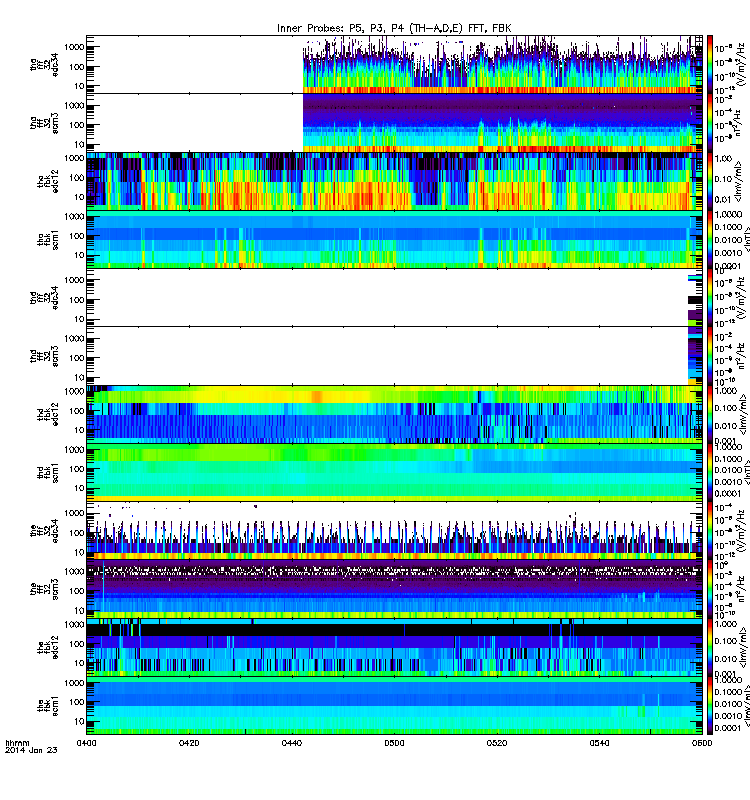Select the 'tha fff 32 scm3' panel label
The image size is (750, 800).
[44, 123]
